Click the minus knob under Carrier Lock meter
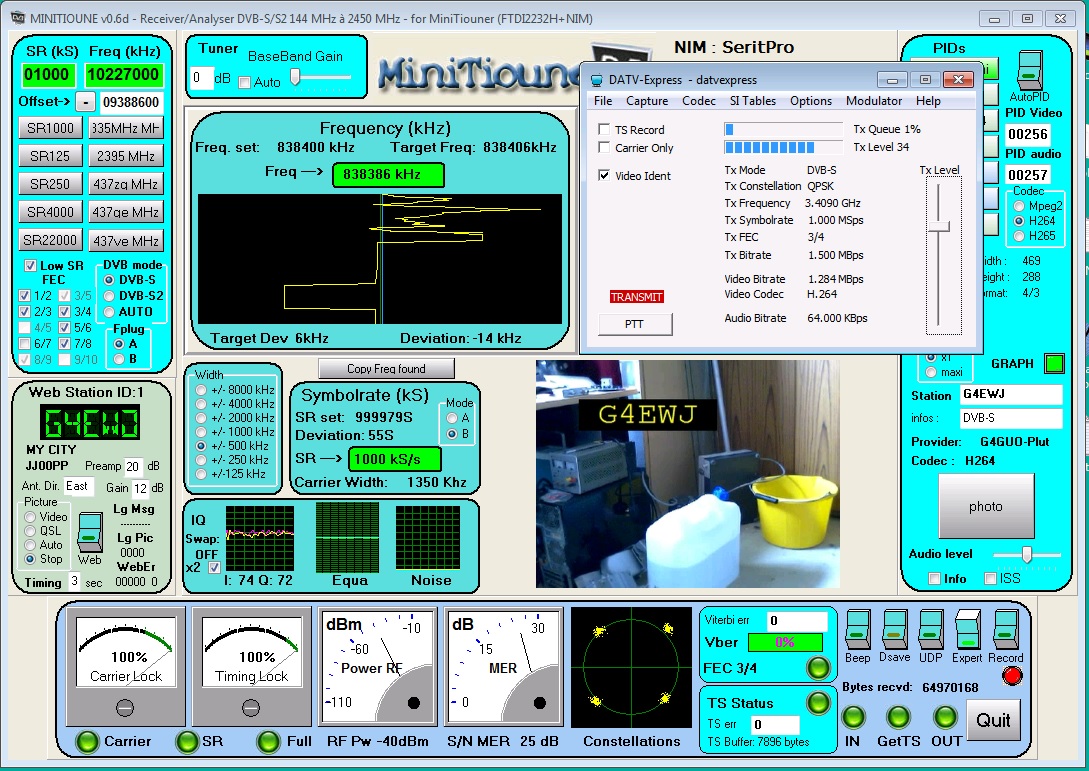 [x=125, y=708]
